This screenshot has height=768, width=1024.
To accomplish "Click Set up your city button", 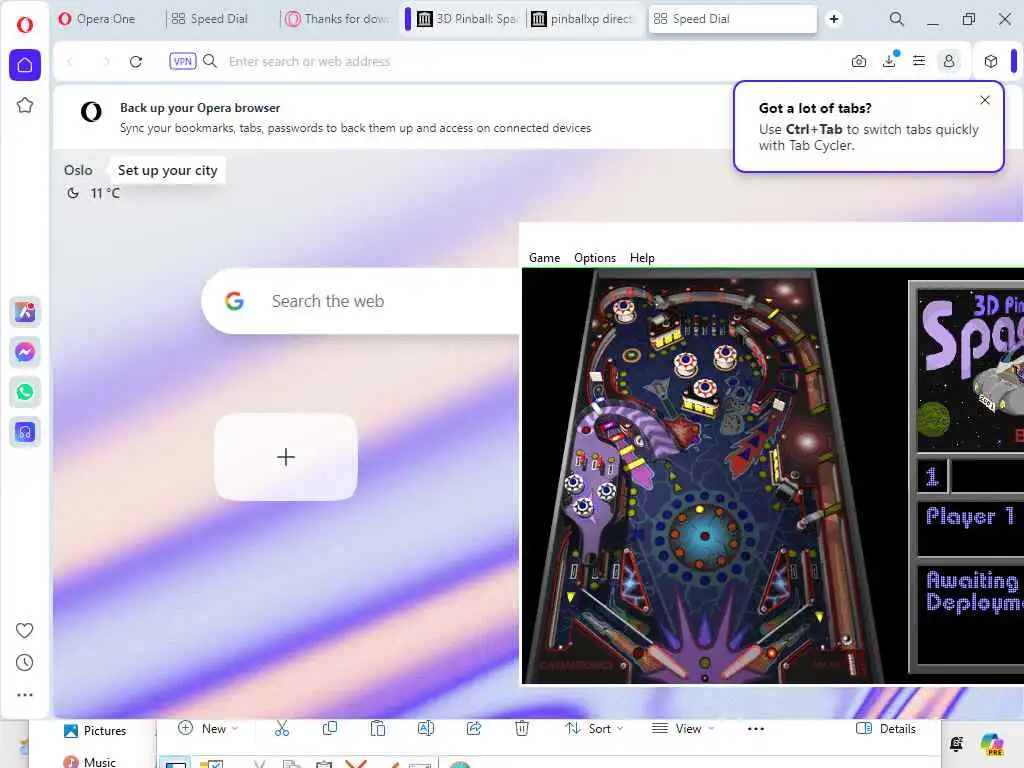I will click(167, 170).
